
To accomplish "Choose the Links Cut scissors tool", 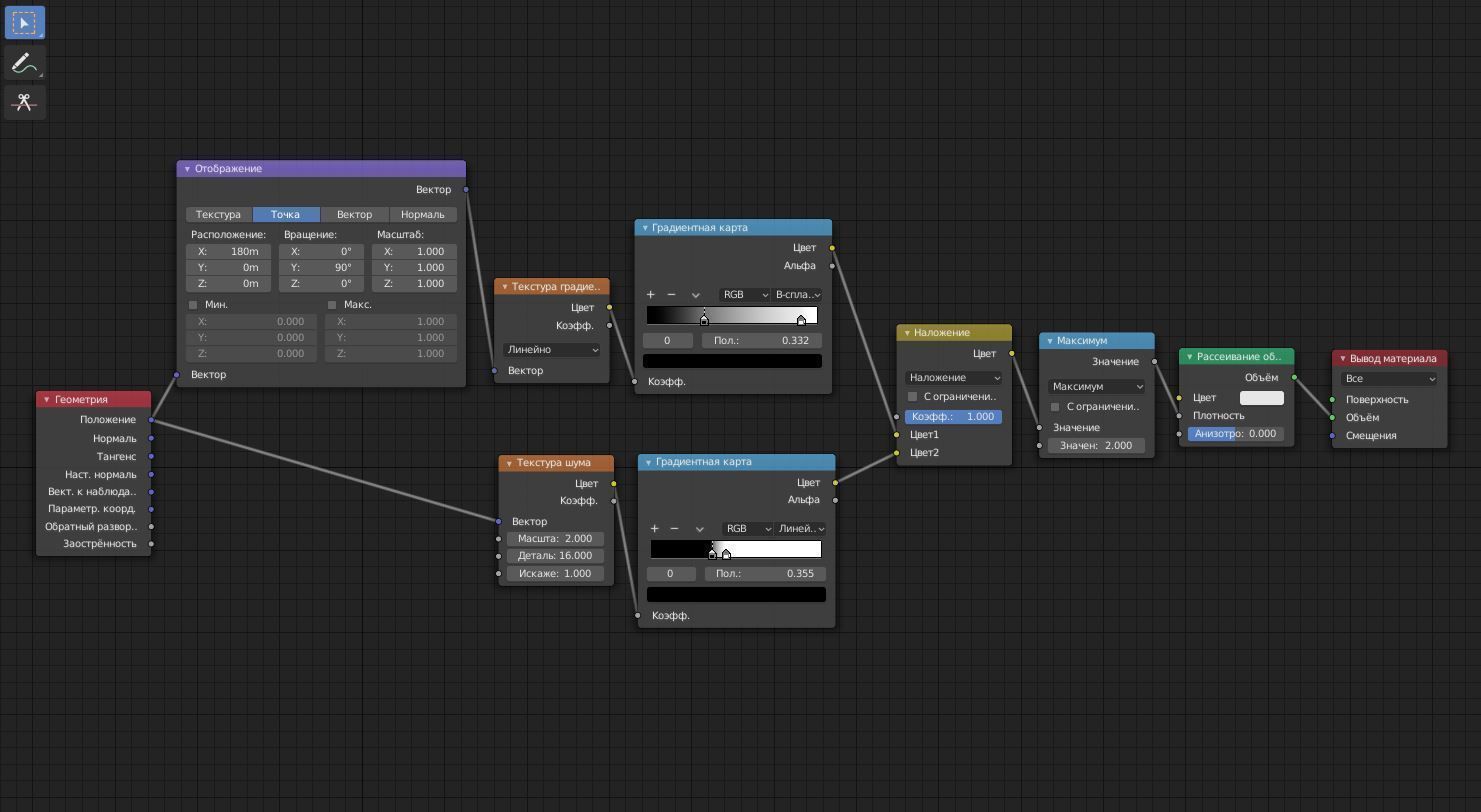I will tap(24, 102).
